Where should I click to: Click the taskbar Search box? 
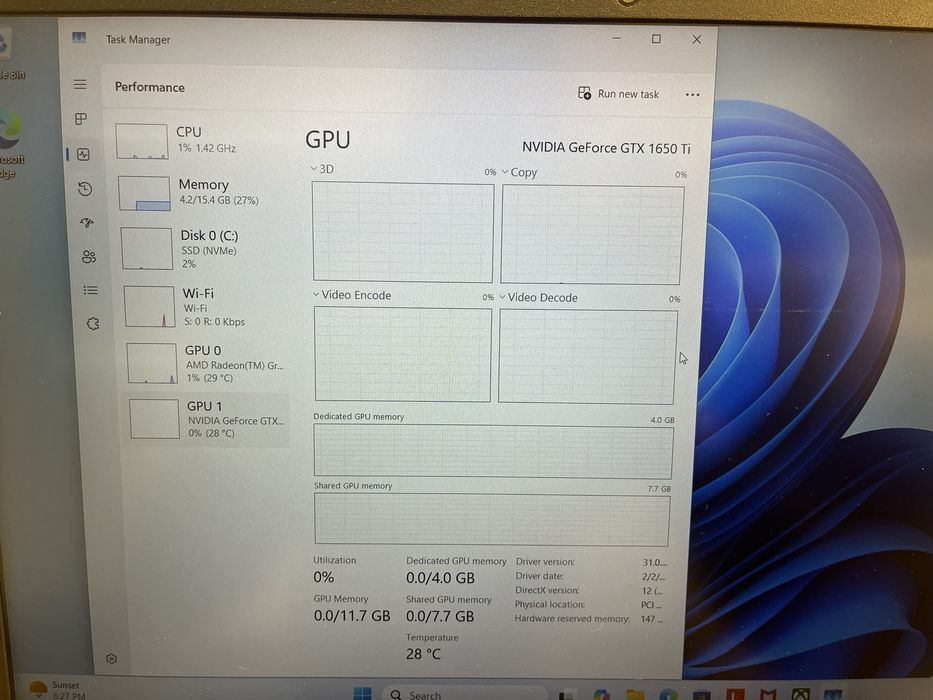coord(464,694)
